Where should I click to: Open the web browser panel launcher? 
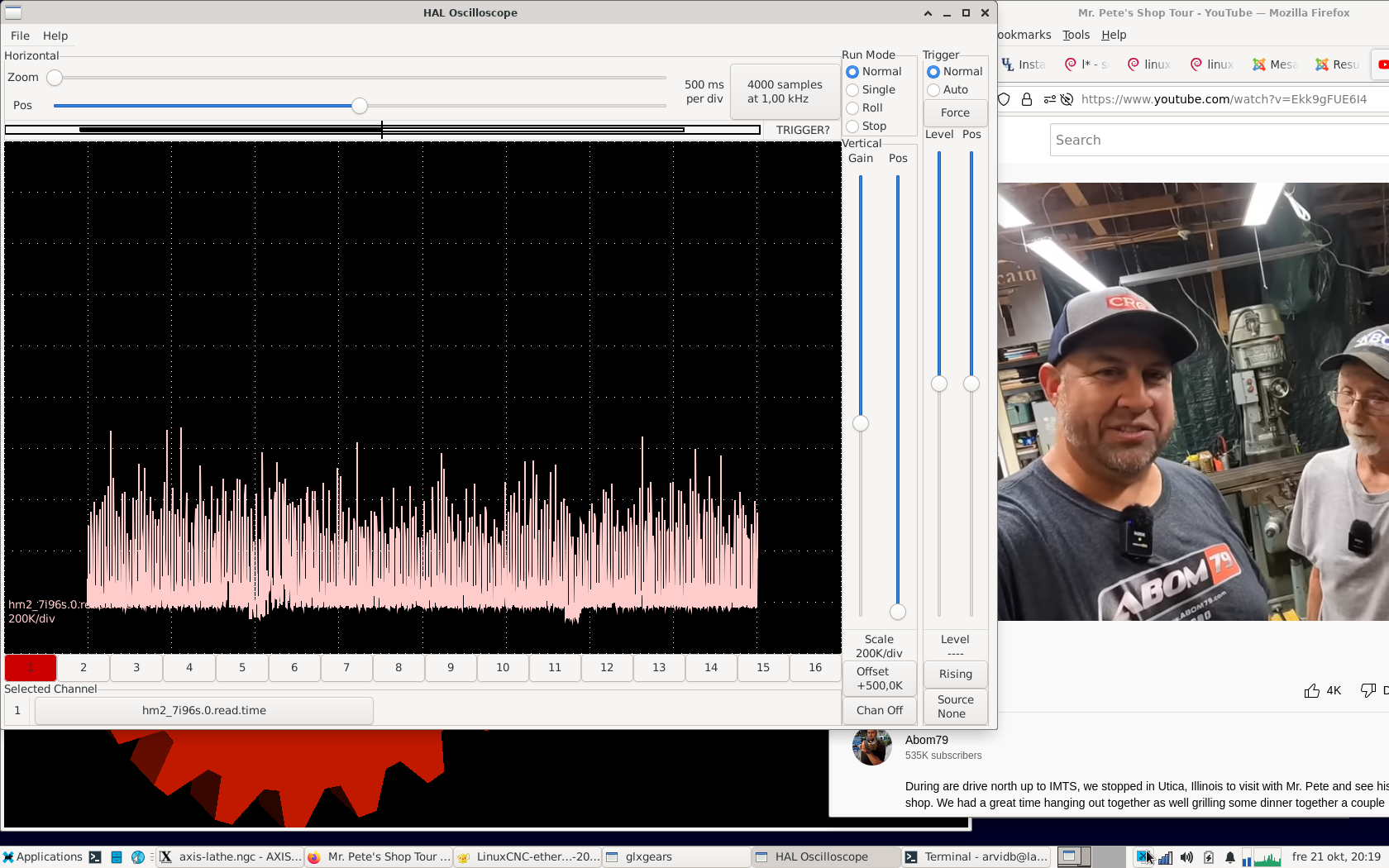click(x=138, y=857)
